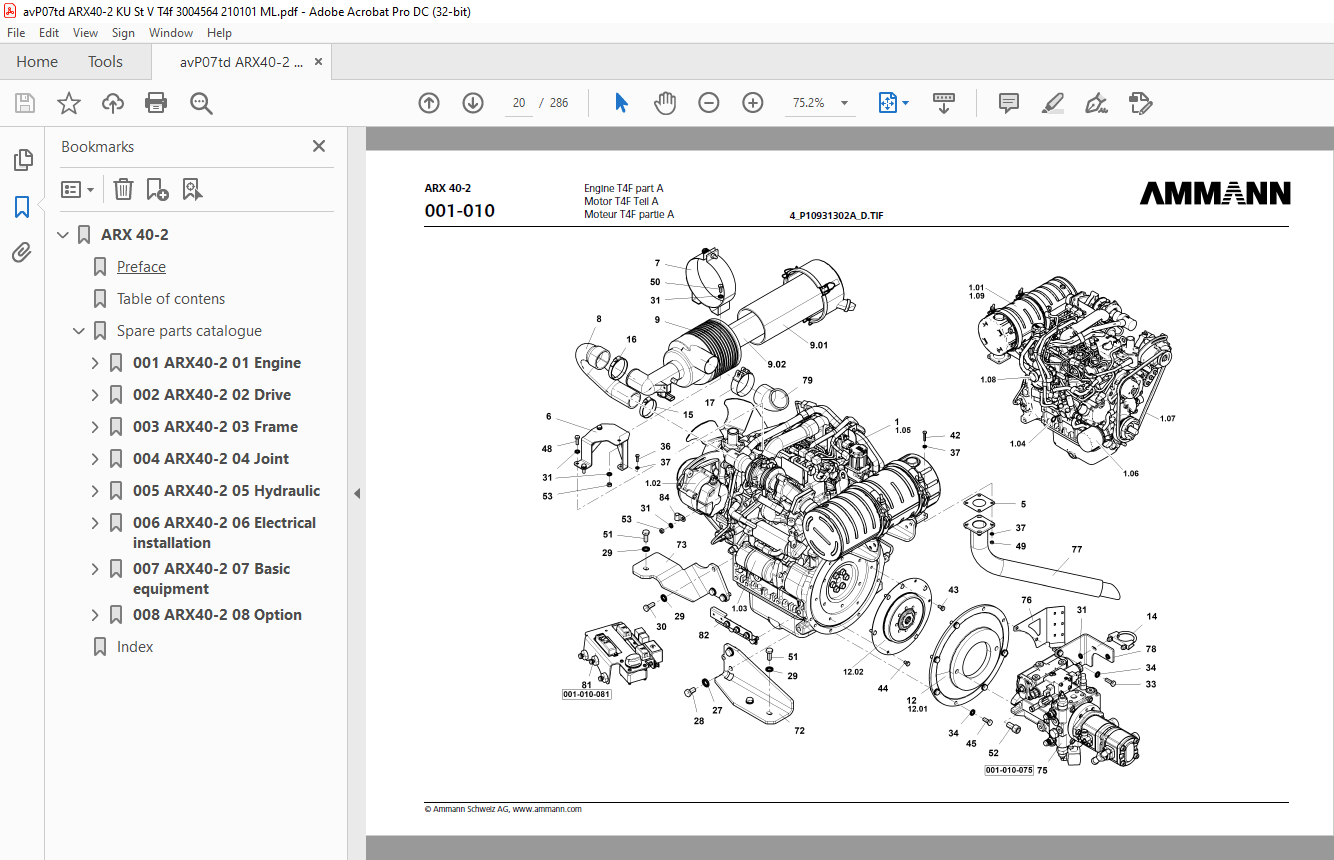Expand the 008 ARX40-2 08 Option bookmark
This screenshot has width=1334, height=860.
click(x=95, y=615)
